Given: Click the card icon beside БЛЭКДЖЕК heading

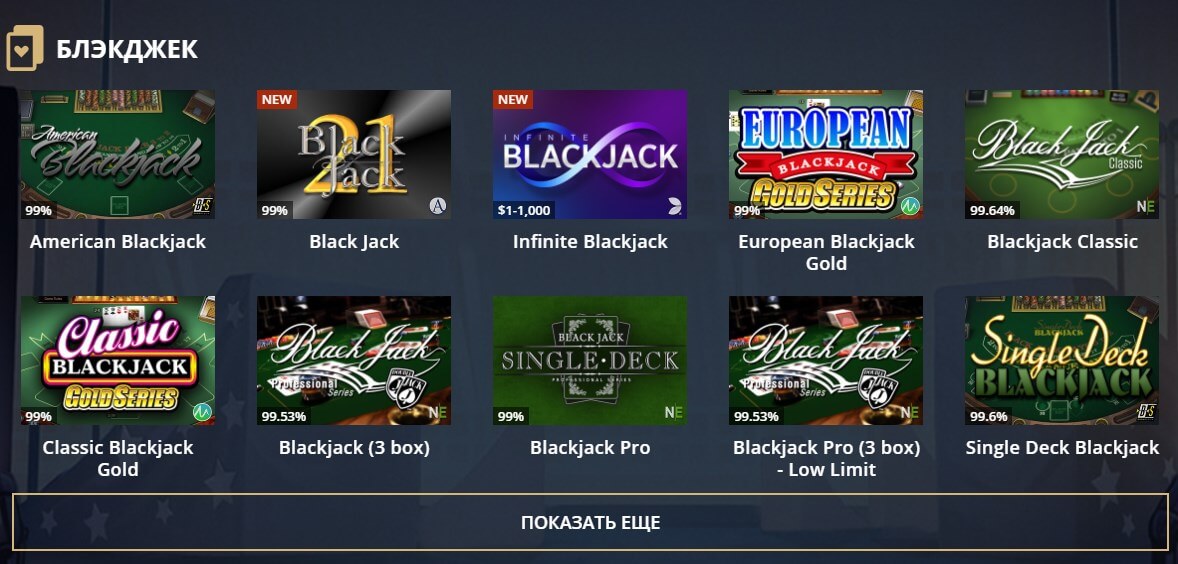Looking at the screenshot, I should (x=25, y=48).
